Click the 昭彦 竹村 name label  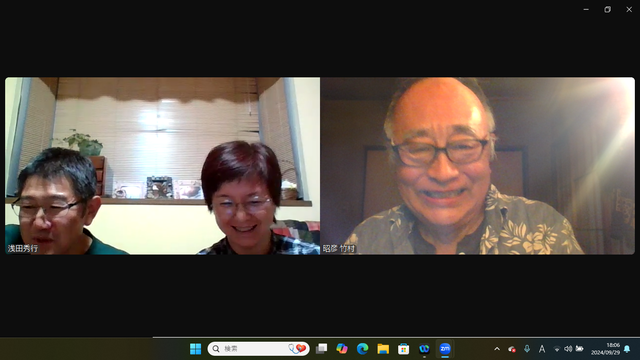(339, 248)
